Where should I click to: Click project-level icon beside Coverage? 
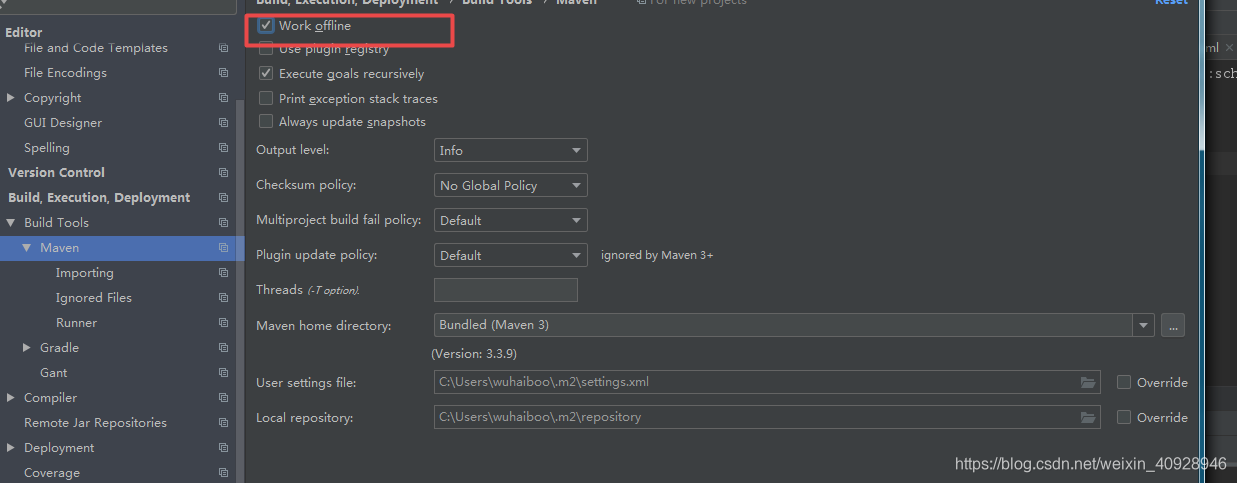pos(223,473)
